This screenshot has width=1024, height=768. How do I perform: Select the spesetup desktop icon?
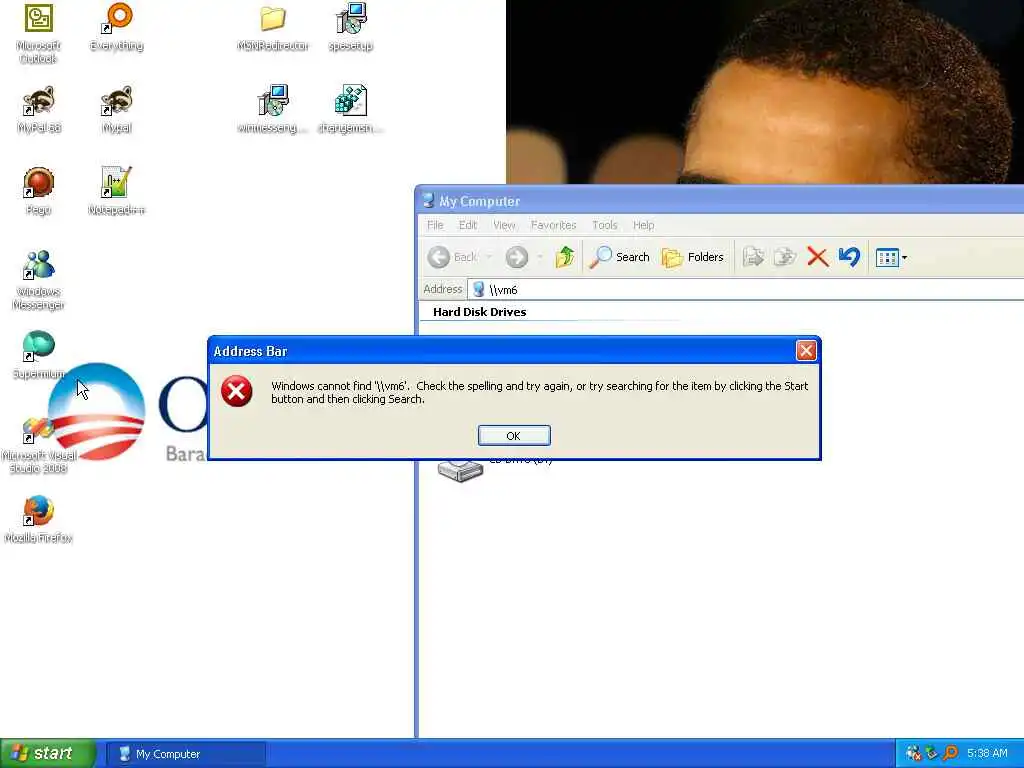point(351,27)
